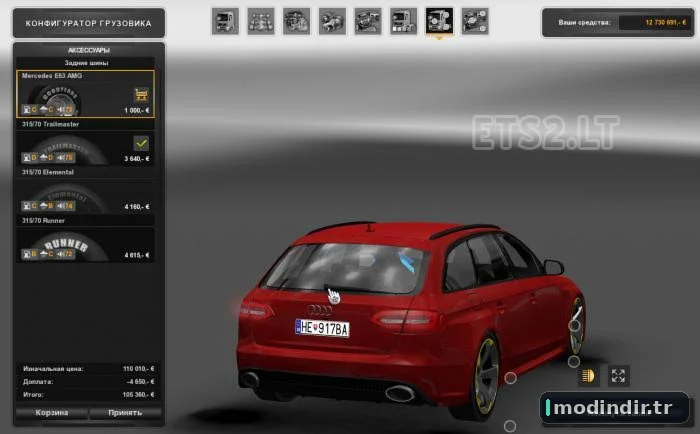
Task: Select the 315/70 Runner tire thumbnail
Action: (x=85, y=245)
